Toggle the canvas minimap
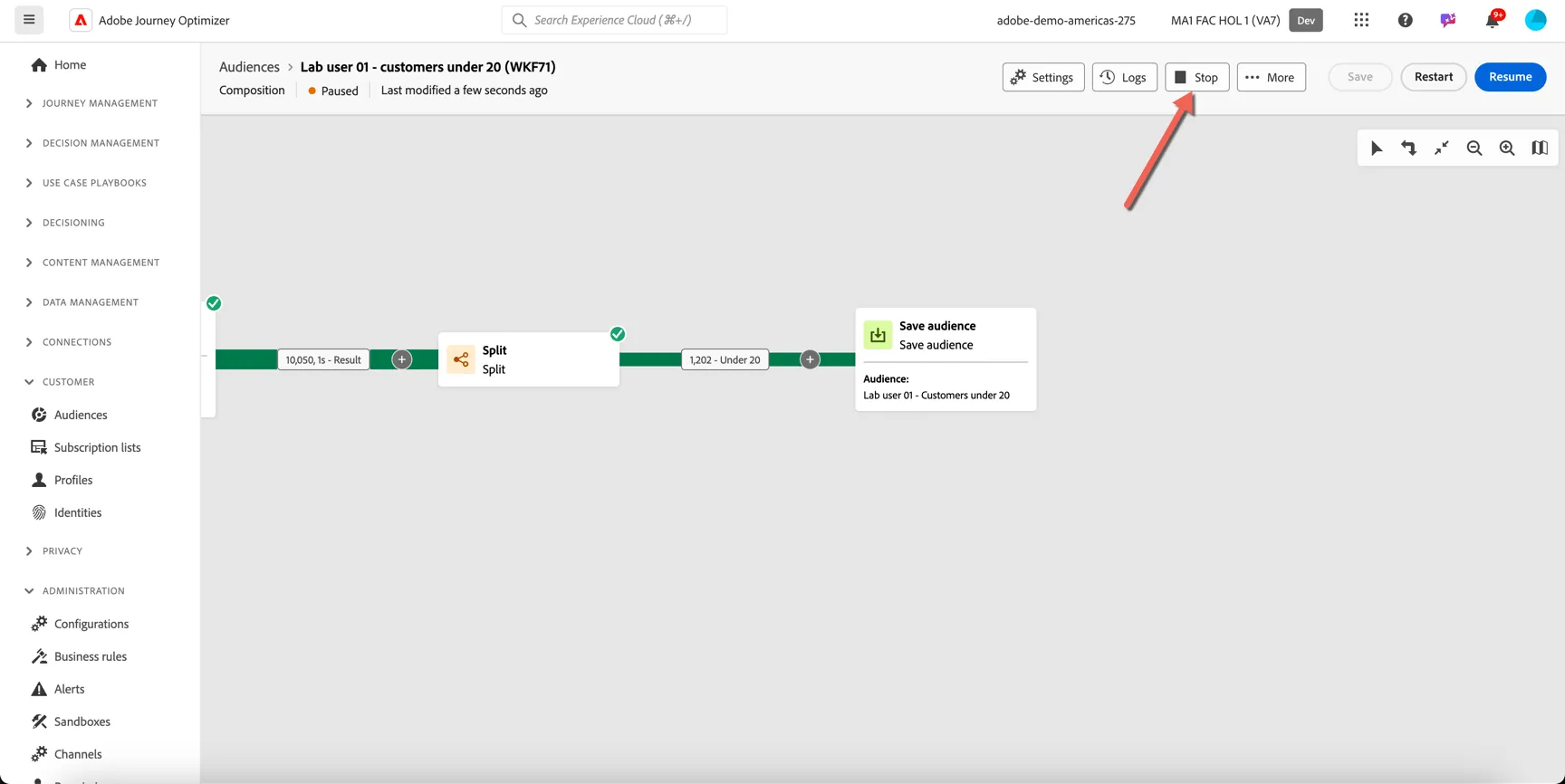 coord(1540,148)
